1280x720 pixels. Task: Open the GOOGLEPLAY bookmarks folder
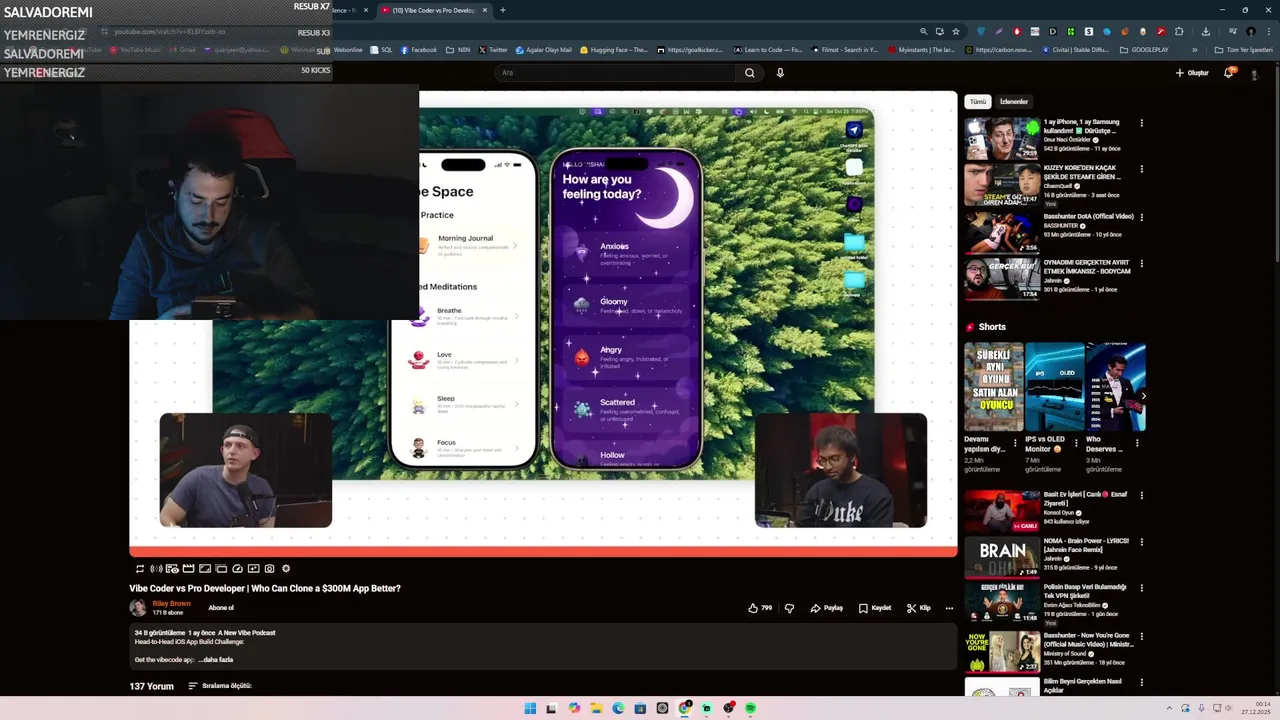point(1144,49)
